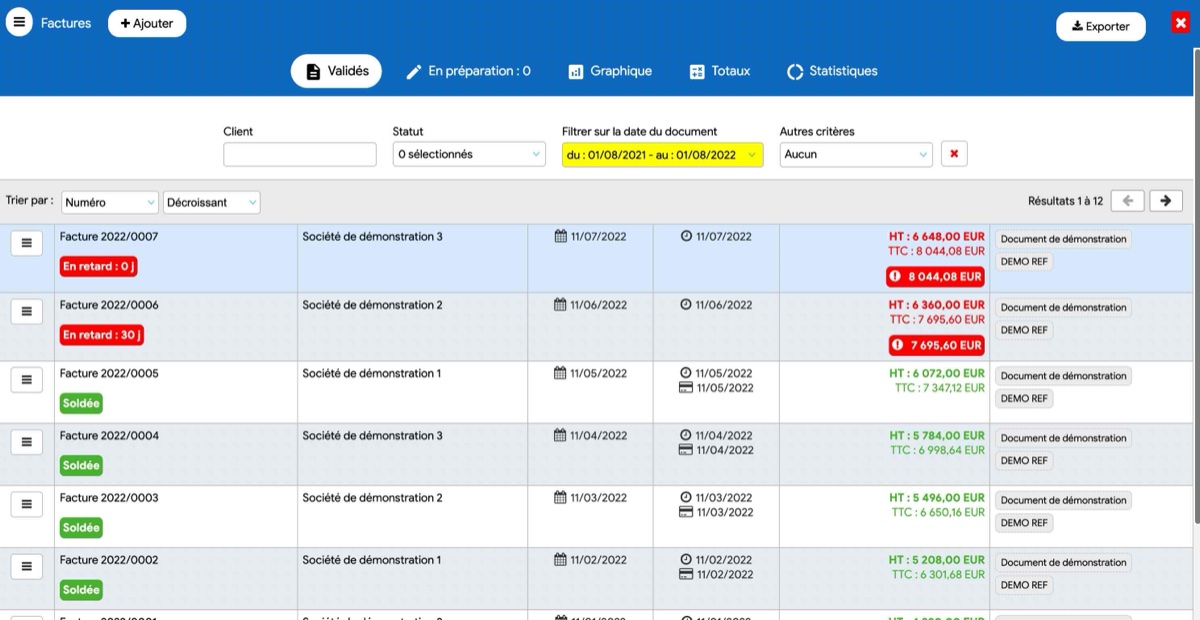Click the Ajouter button
1200x620 pixels.
point(147,23)
